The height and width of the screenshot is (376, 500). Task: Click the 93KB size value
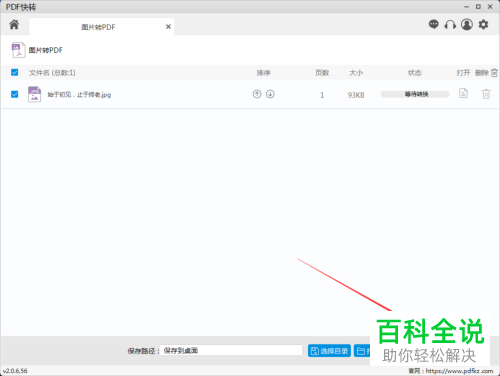[356, 95]
